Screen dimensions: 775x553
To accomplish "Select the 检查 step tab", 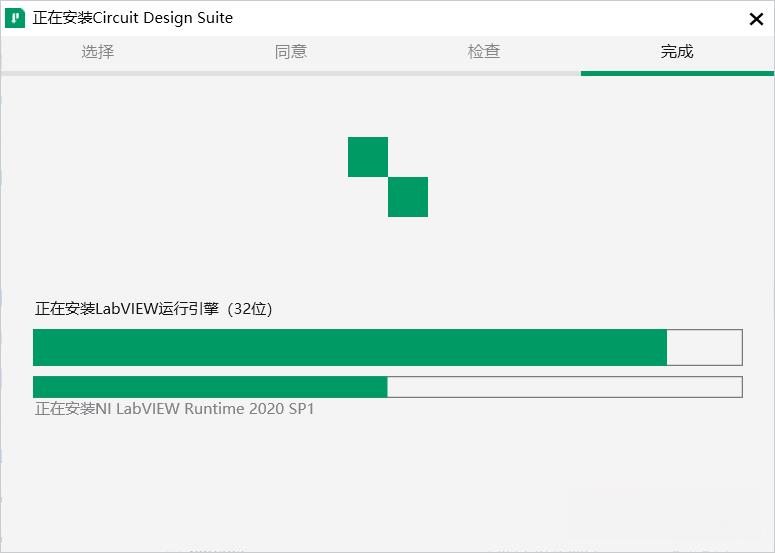I will (x=484, y=51).
